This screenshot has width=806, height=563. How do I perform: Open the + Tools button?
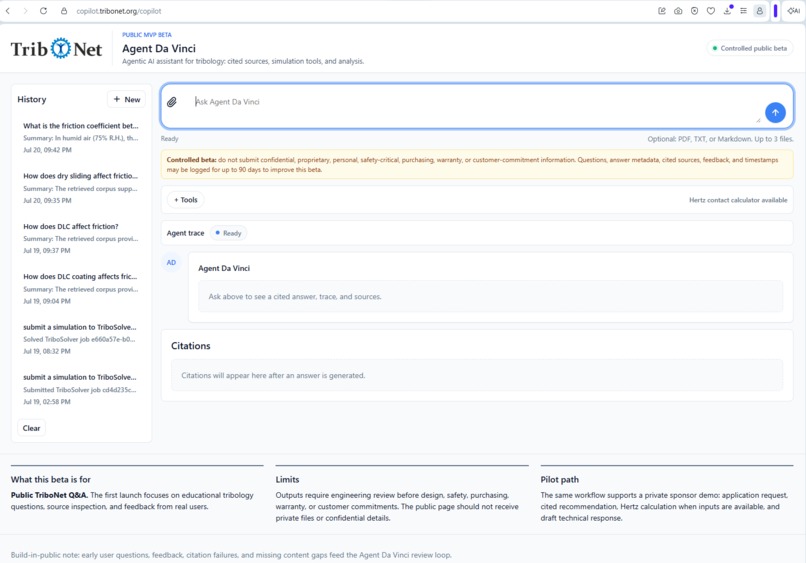(186, 199)
